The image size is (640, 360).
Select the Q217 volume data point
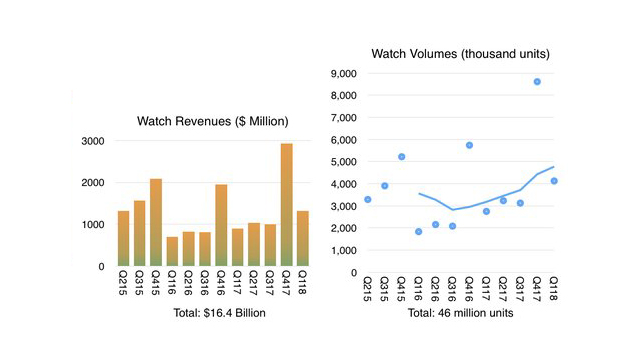(x=503, y=201)
